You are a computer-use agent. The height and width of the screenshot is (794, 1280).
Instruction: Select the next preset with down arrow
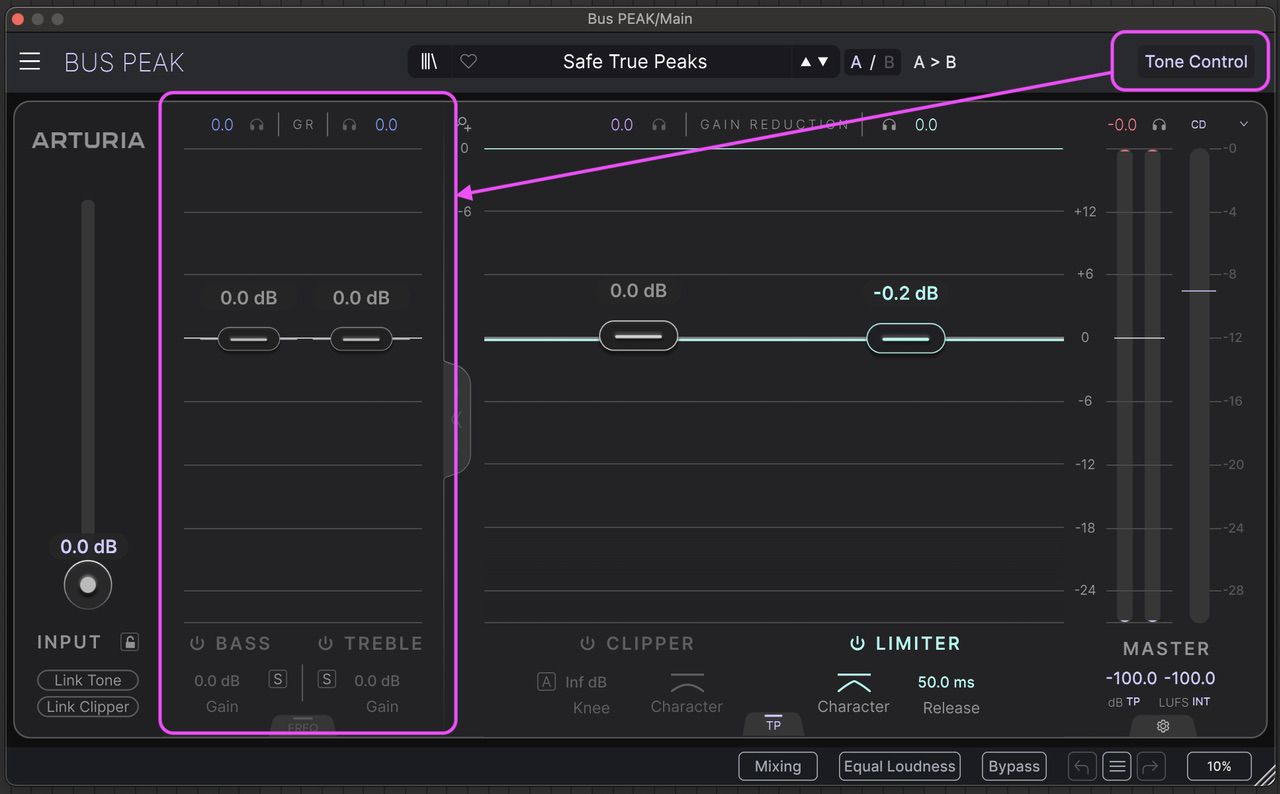coord(823,62)
